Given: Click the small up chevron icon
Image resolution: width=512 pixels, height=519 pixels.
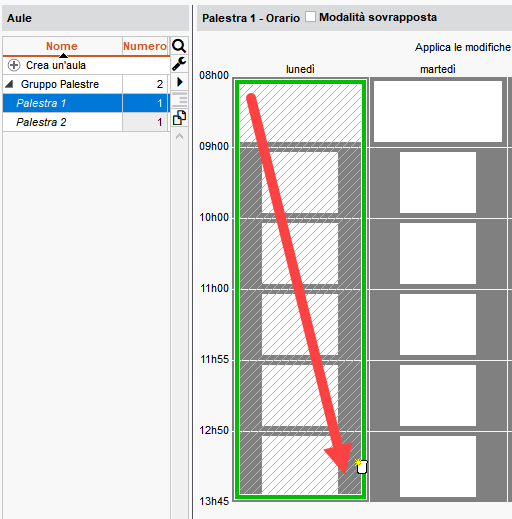Looking at the screenshot, I should [179, 136].
